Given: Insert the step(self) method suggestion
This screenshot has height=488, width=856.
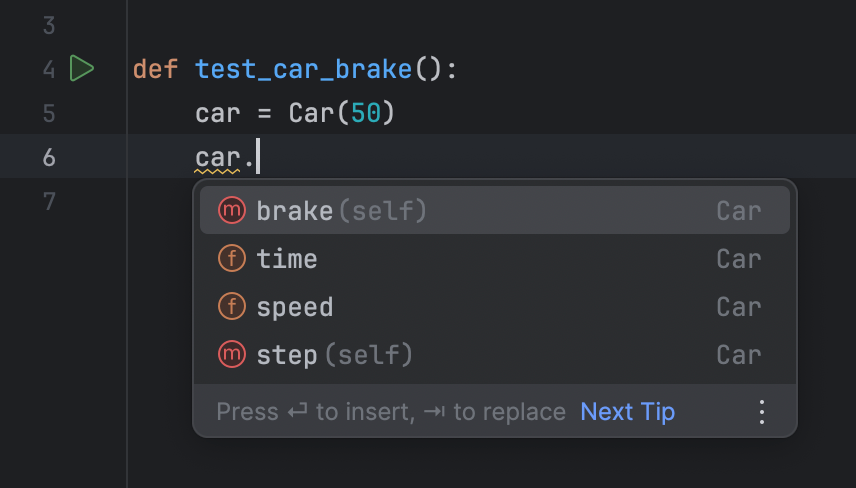Looking at the screenshot, I should coord(334,355).
